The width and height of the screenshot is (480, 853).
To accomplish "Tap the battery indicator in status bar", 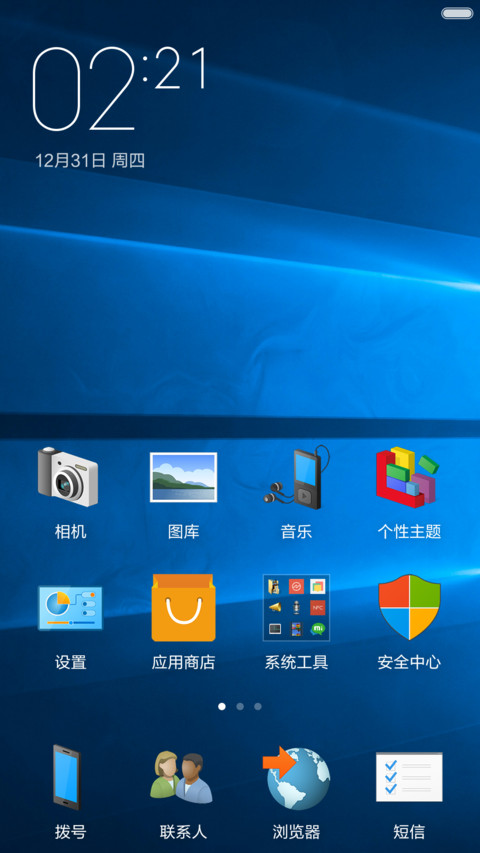I will (457, 13).
